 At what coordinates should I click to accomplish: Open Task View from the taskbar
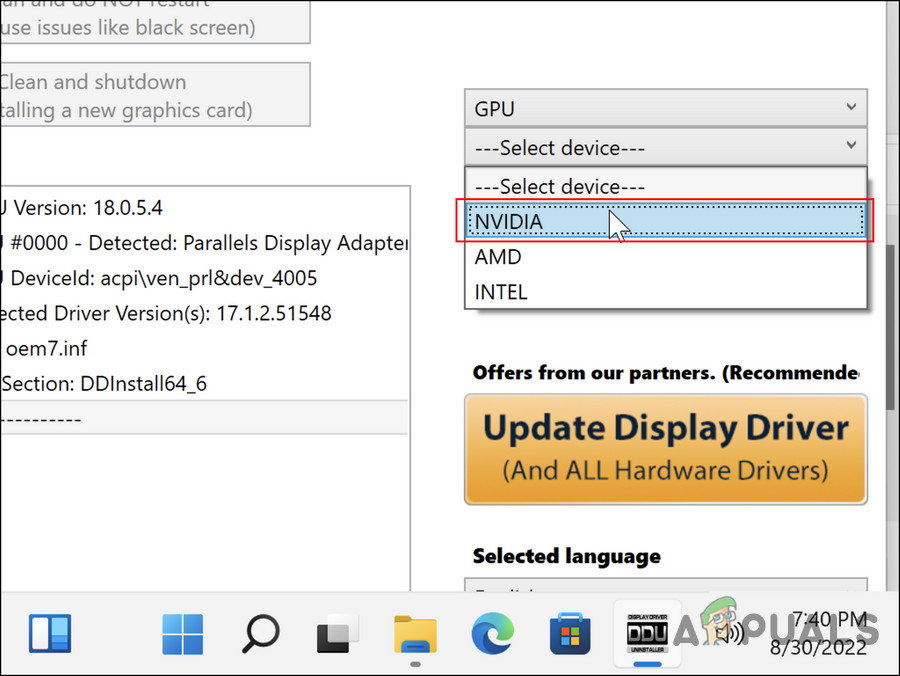tap(338, 634)
